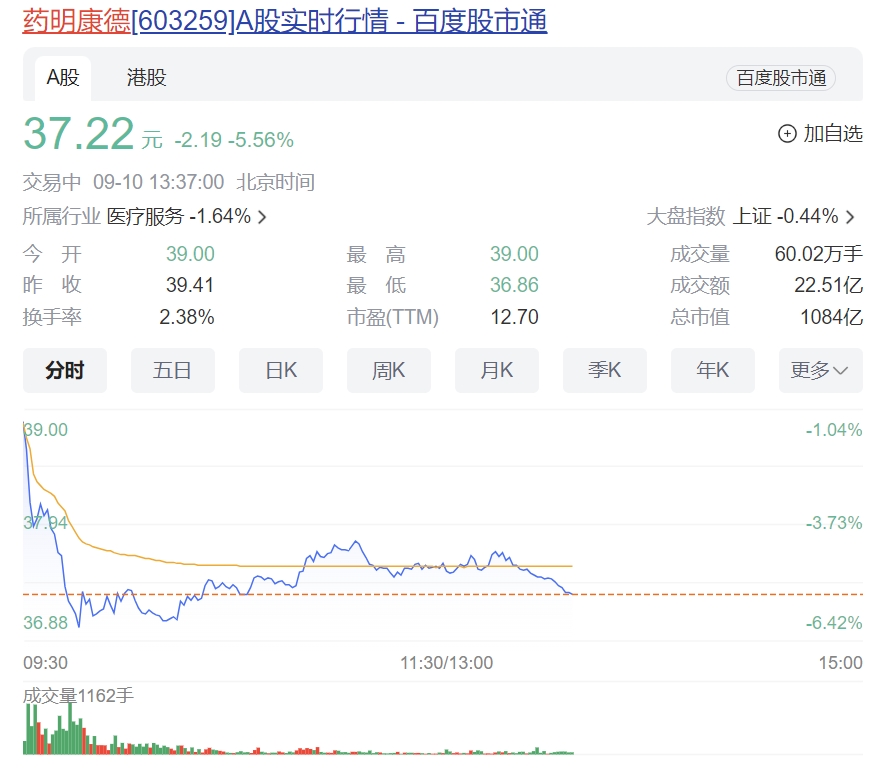Click the -6.42% chart axis label
Image resolution: width=879 pixels, height=771 pixels.
pos(834,622)
